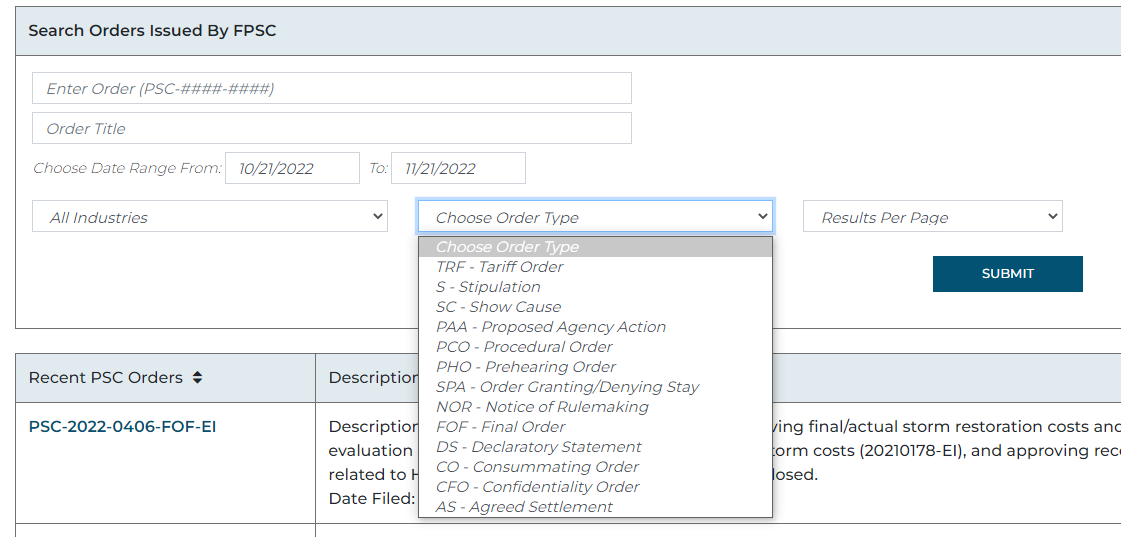Choose PCO - Procedural Order
1121x537 pixels.
[x=524, y=347]
